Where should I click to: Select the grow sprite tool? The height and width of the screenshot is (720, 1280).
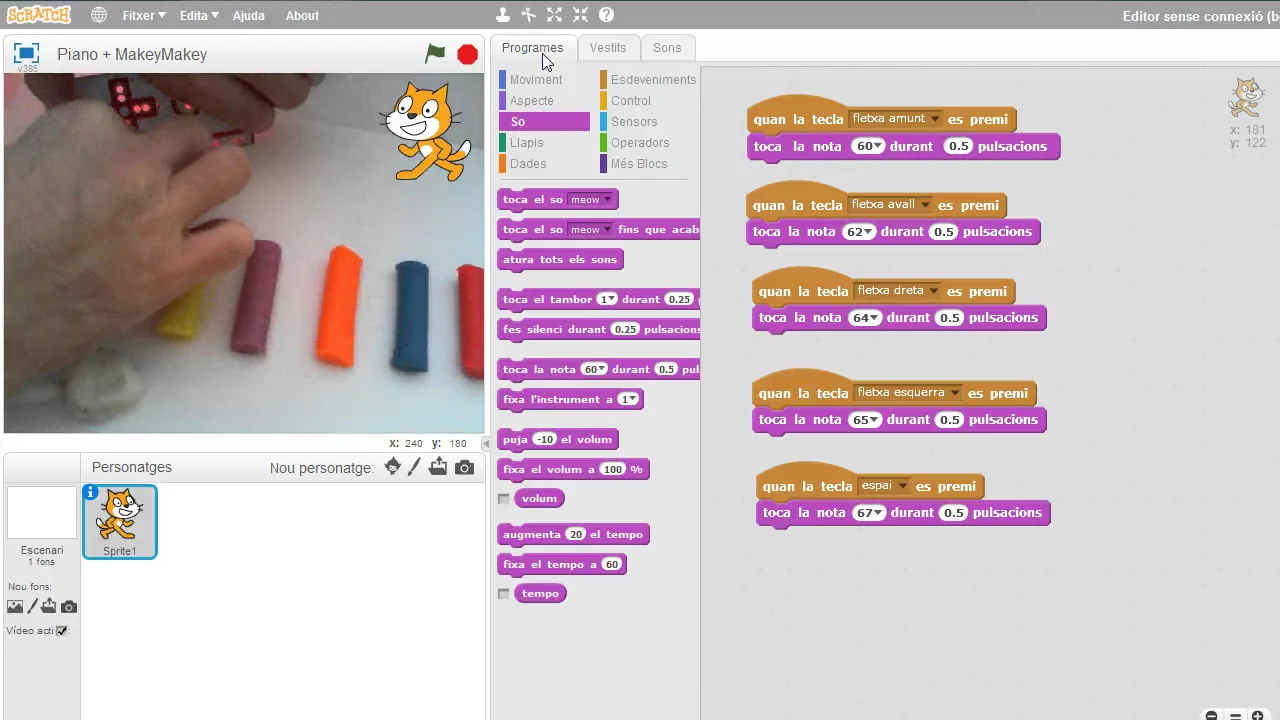pyautogui.click(x=554, y=15)
